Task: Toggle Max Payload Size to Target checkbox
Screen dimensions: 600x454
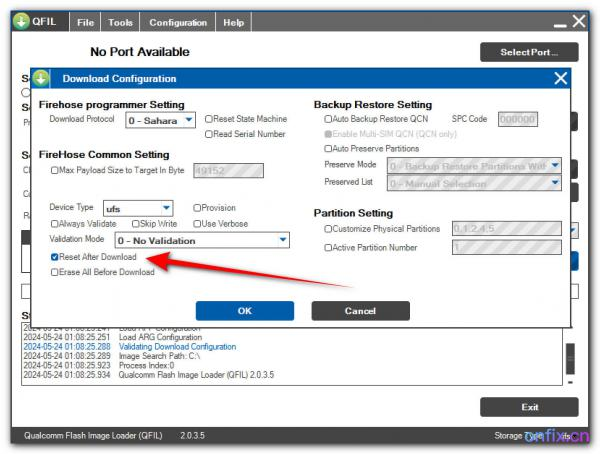Action: click(55, 170)
